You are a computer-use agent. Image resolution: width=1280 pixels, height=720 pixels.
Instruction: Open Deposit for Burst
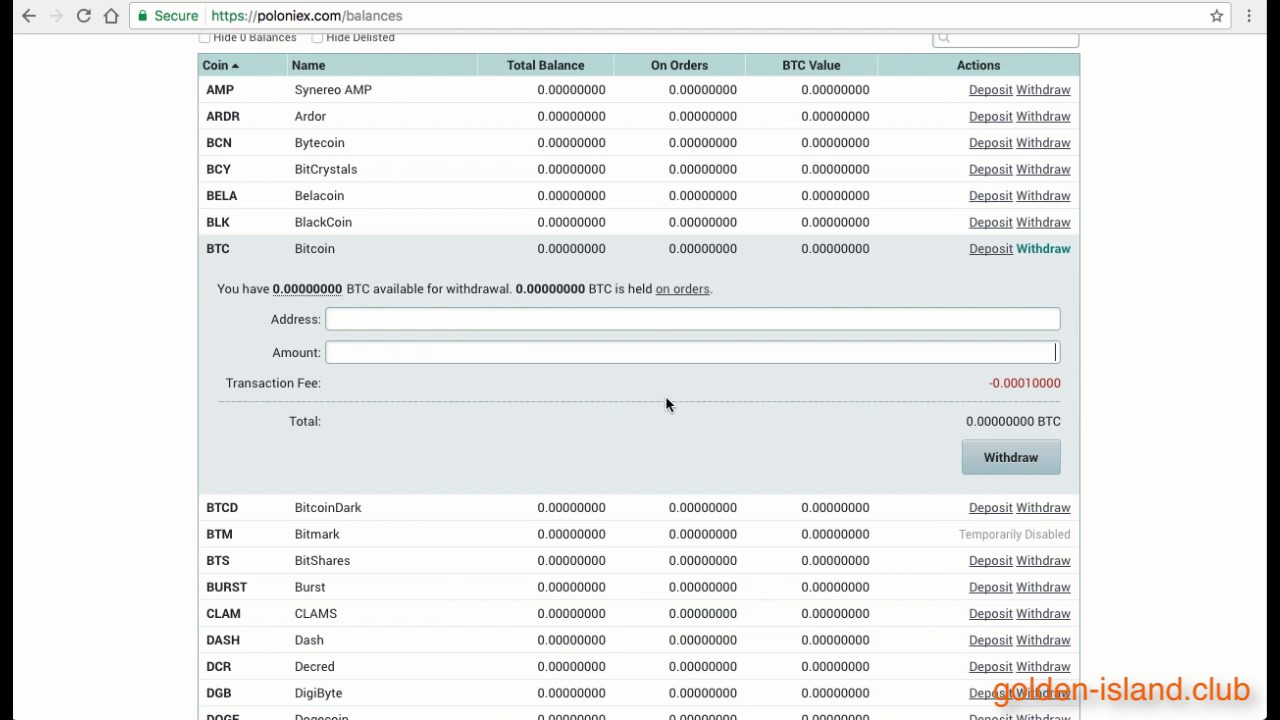click(991, 587)
